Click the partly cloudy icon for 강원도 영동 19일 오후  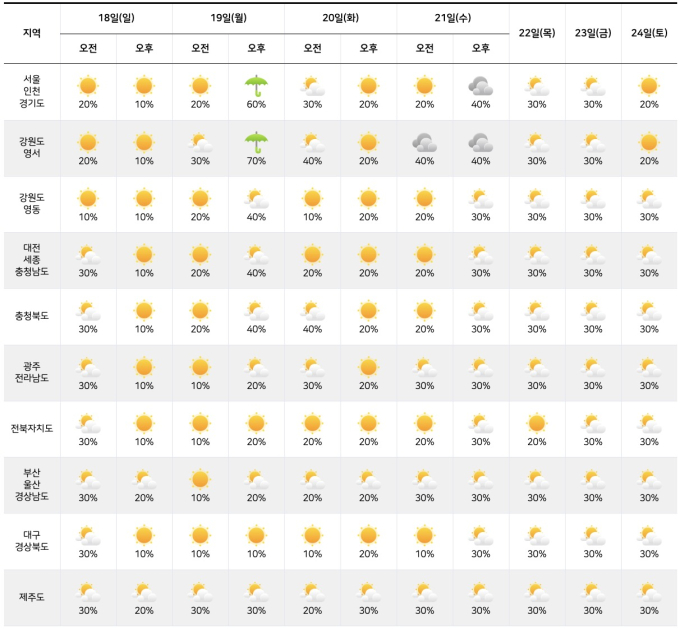pyautogui.click(x=256, y=199)
